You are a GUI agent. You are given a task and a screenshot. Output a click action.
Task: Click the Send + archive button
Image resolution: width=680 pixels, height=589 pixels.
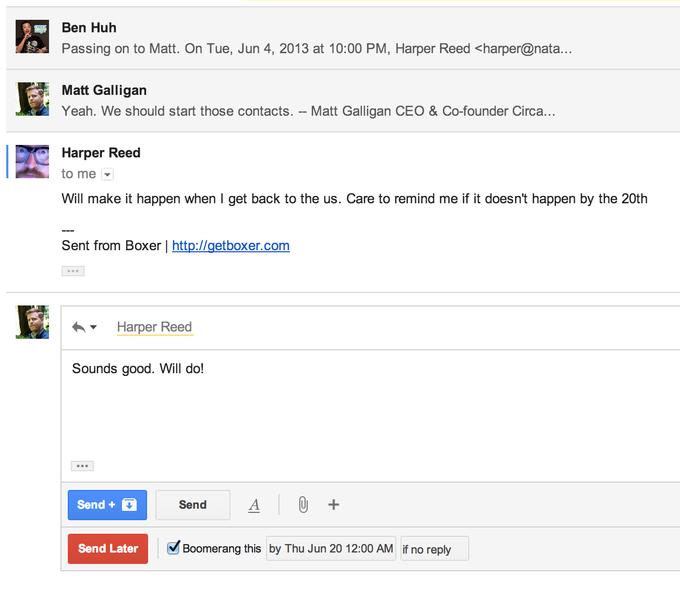[107, 505]
